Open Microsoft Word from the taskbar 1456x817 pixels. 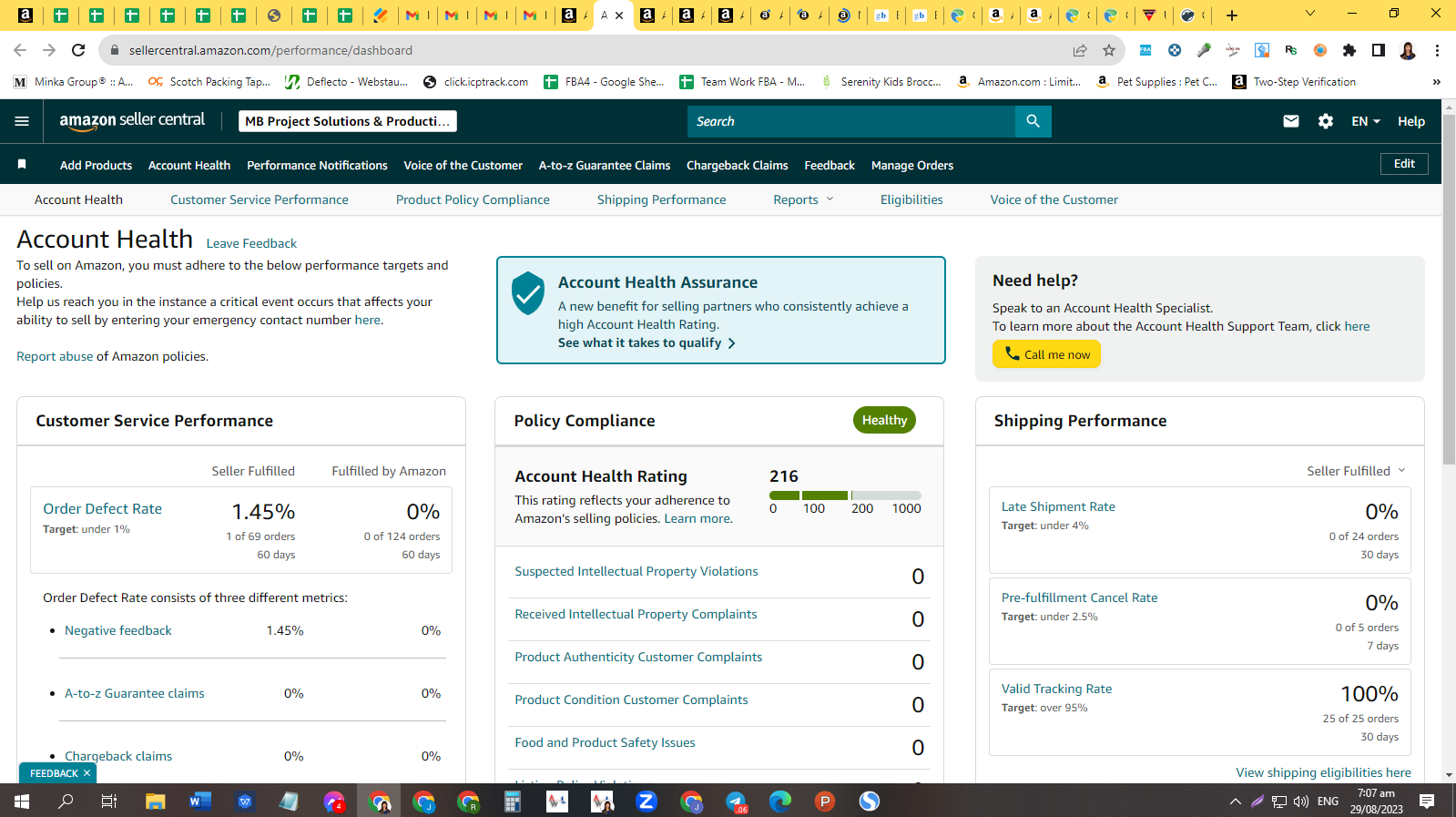tap(200, 802)
